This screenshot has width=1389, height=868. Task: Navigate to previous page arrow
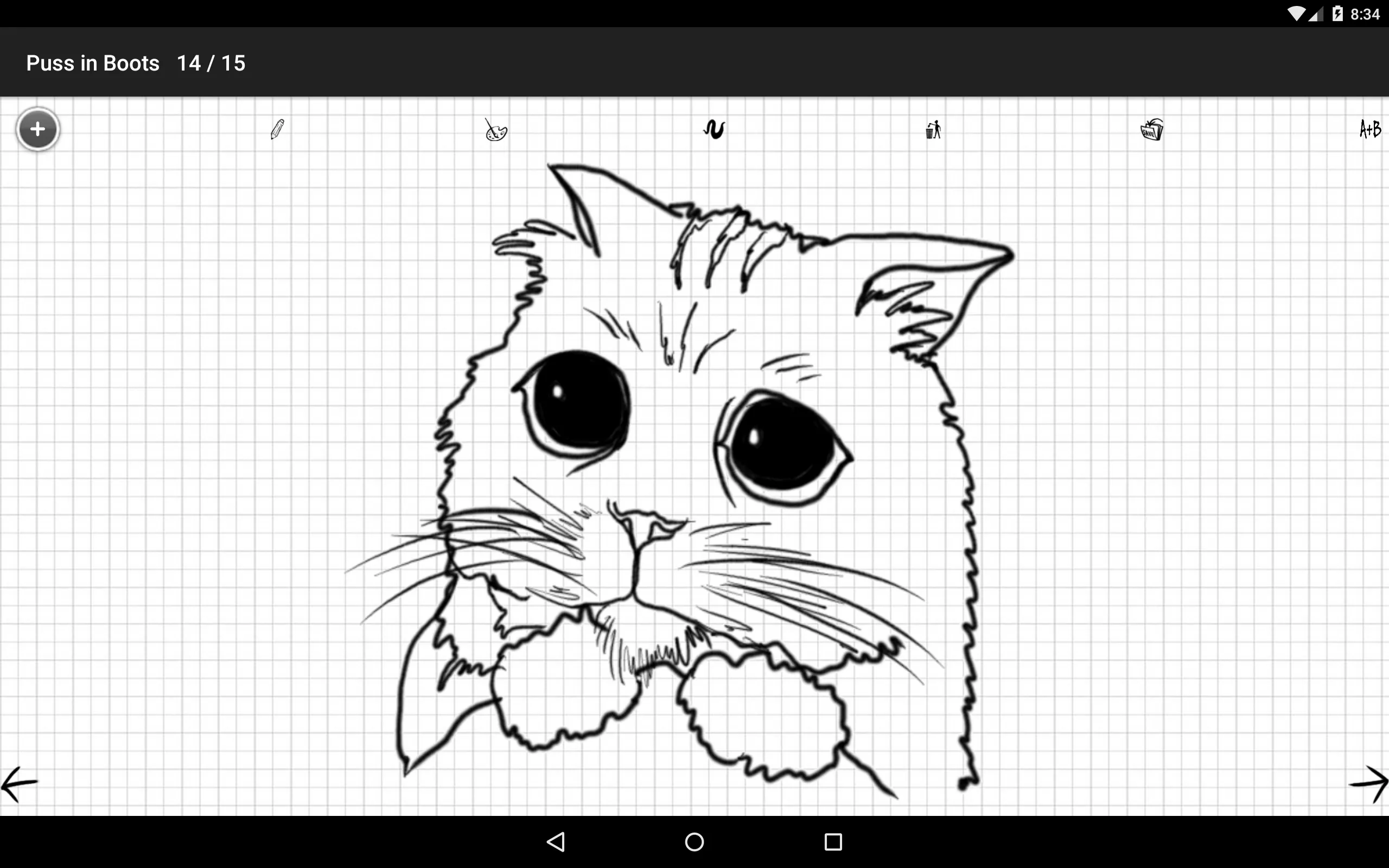pyautogui.click(x=19, y=784)
